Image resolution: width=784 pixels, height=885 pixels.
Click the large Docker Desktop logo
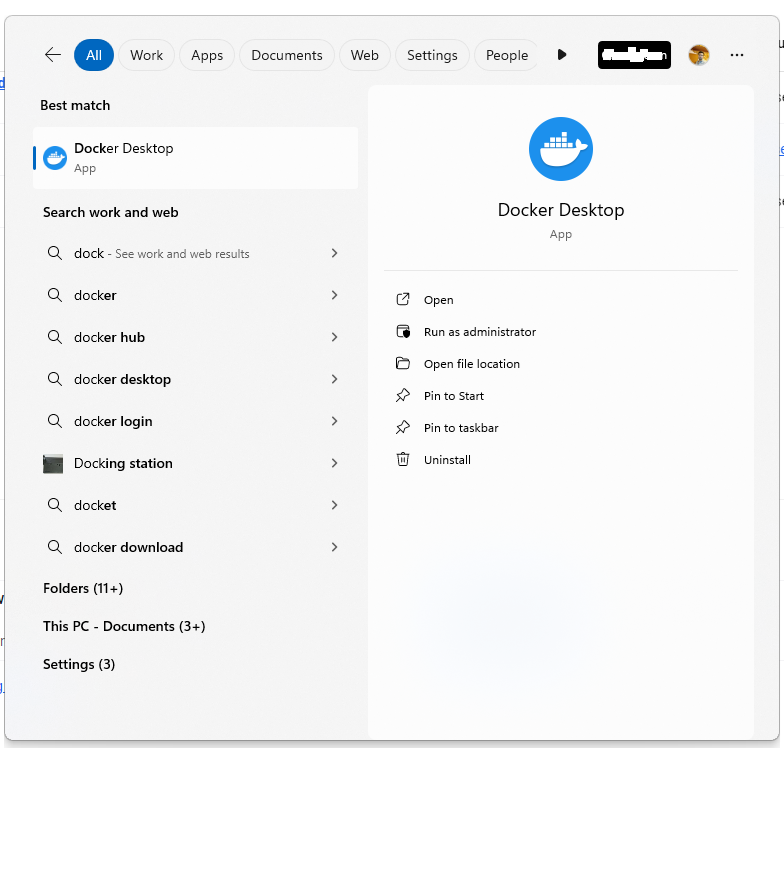[x=560, y=149]
